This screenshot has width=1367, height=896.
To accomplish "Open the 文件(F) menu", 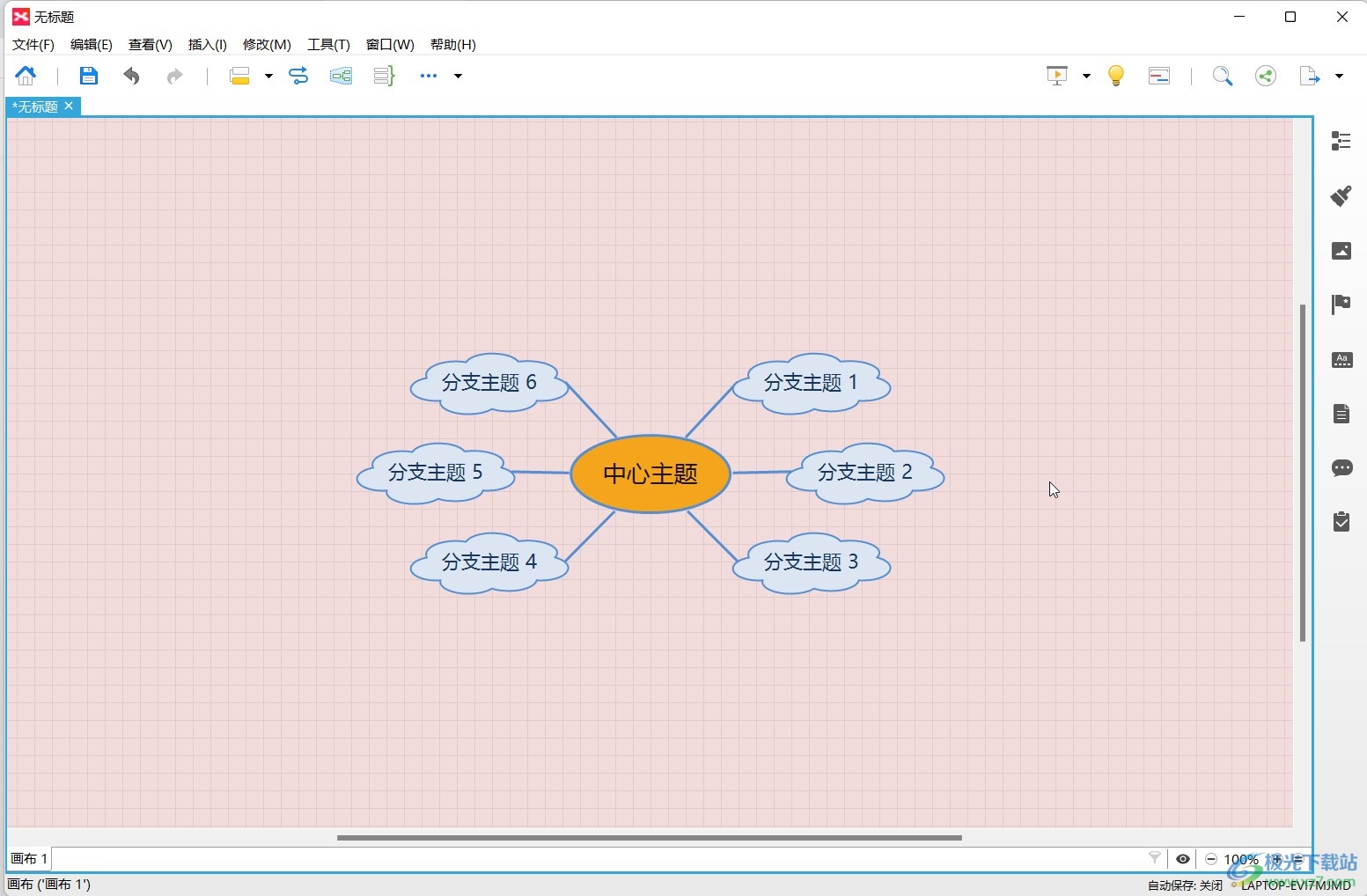I will click(x=33, y=45).
